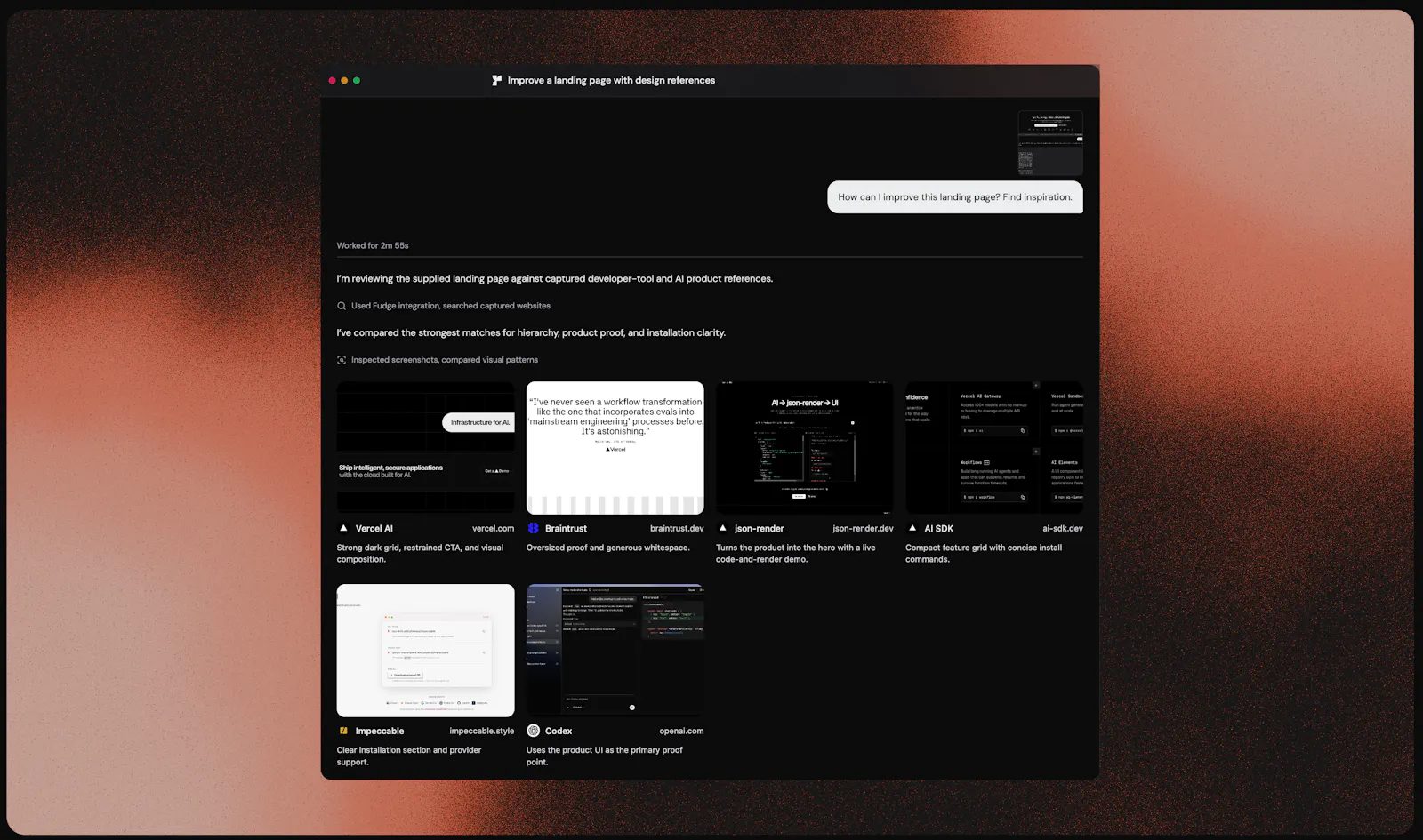Image resolution: width=1423 pixels, height=840 pixels.
Task: Open the AI SDK feature grid thumbnail
Action: [994, 448]
